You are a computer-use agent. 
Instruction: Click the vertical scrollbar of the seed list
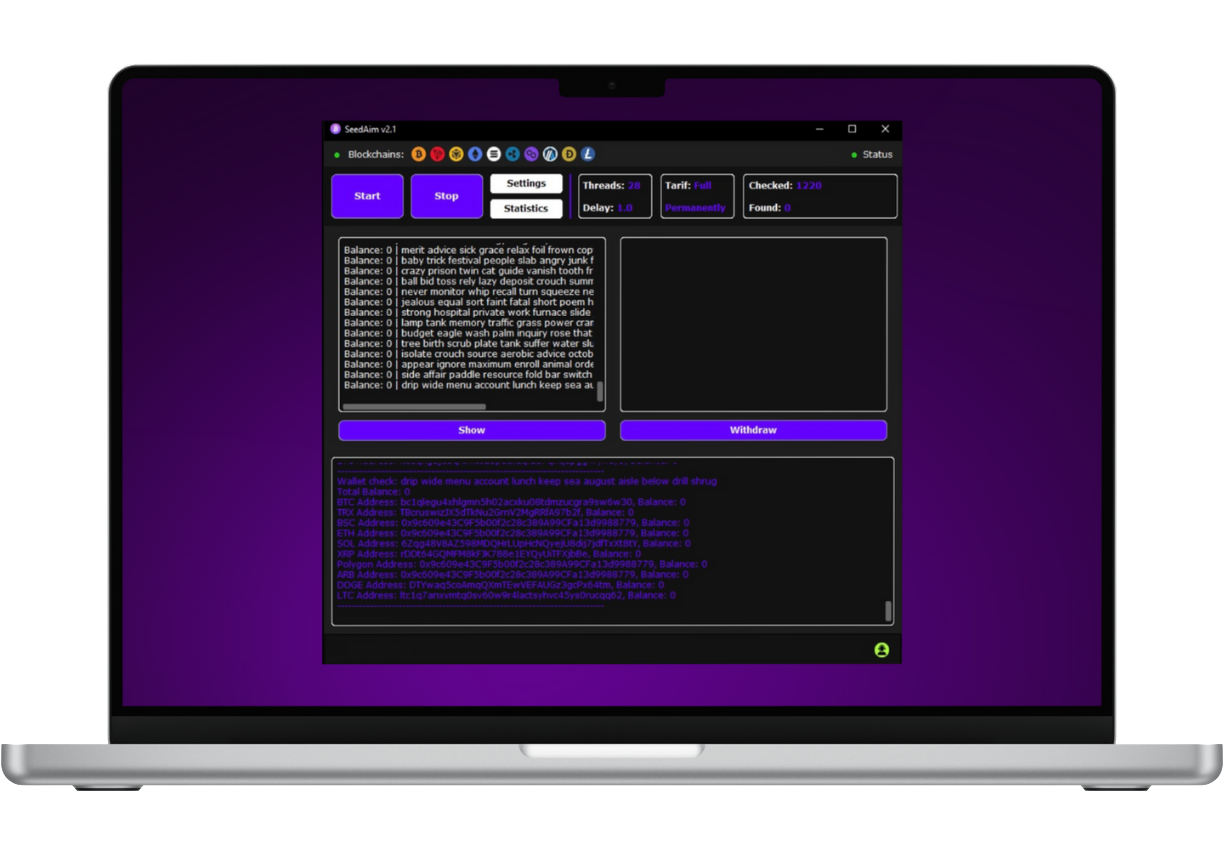(600, 390)
